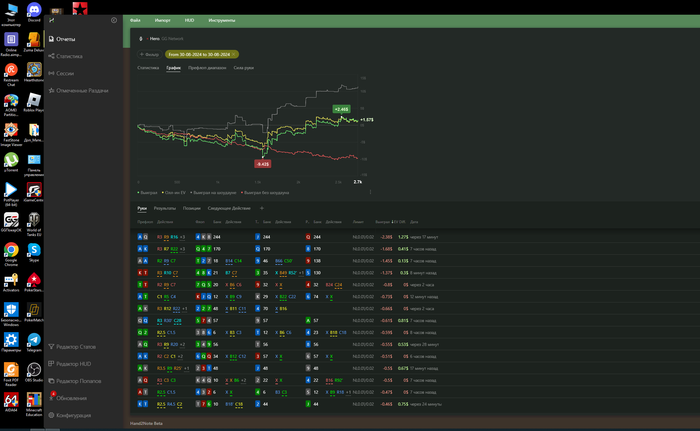
Task: Open AIDA64 desktop shortcut
Action: (x=11, y=402)
